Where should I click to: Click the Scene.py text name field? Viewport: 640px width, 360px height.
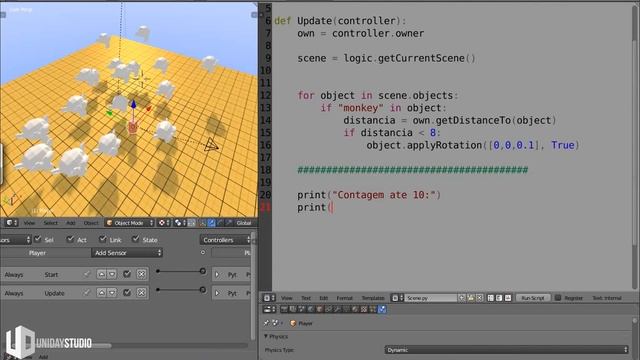431,298
